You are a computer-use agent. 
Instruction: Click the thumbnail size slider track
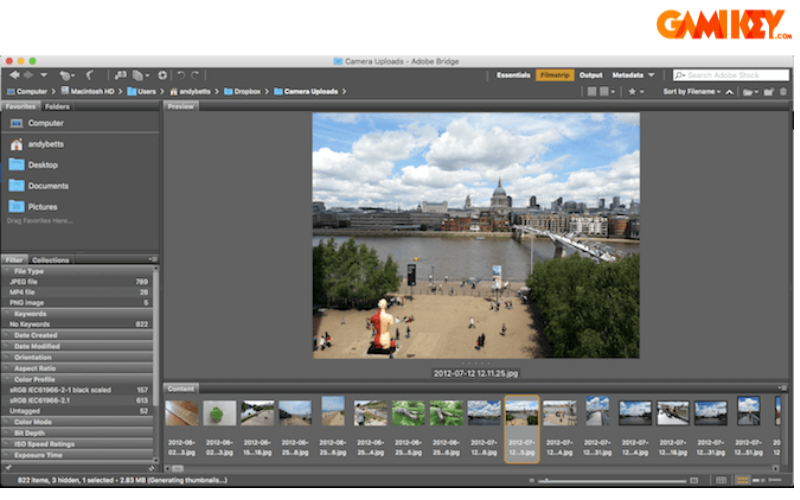tap(612, 481)
